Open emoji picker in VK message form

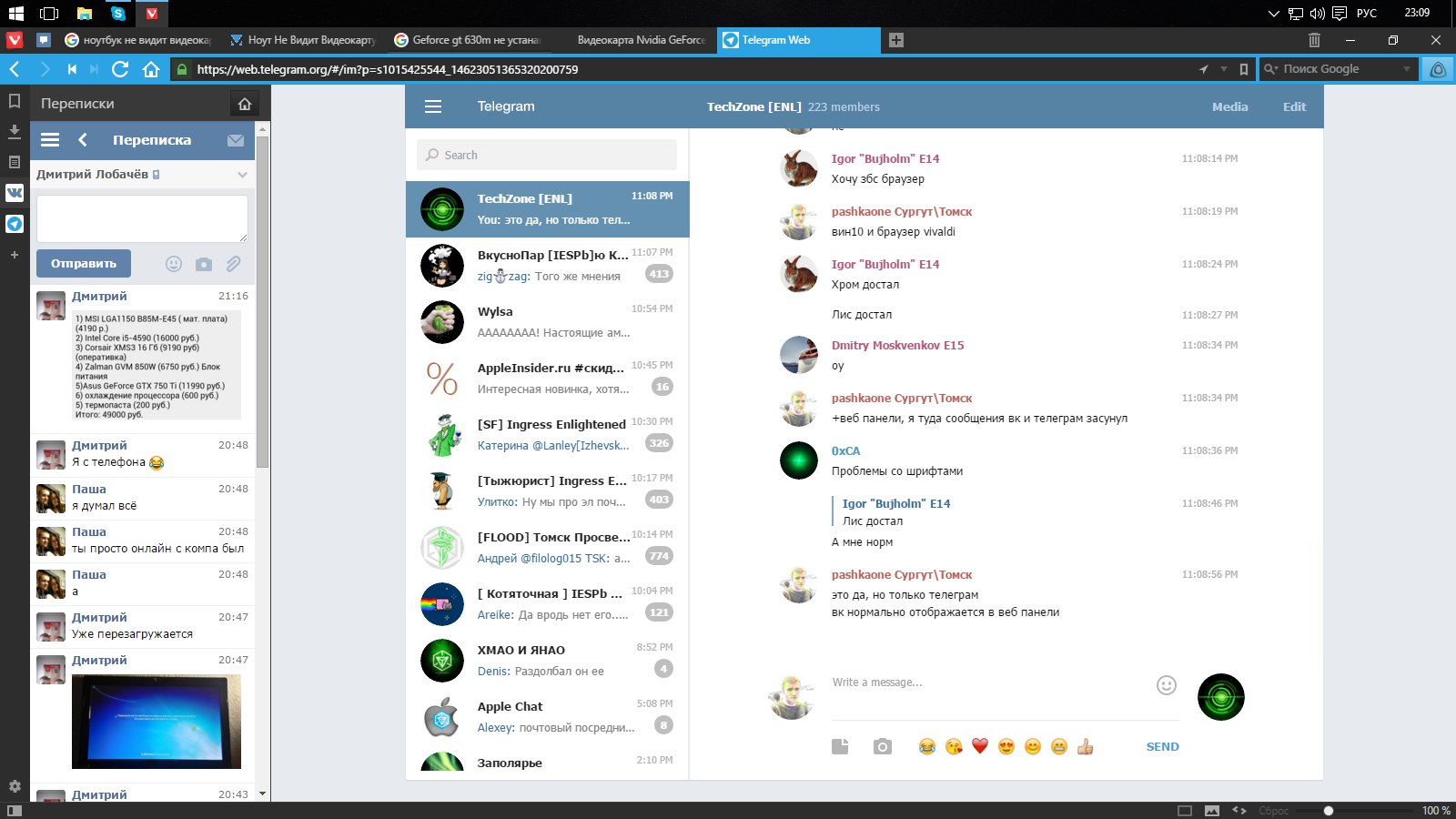pyautogui.click(x=174, y=264)
